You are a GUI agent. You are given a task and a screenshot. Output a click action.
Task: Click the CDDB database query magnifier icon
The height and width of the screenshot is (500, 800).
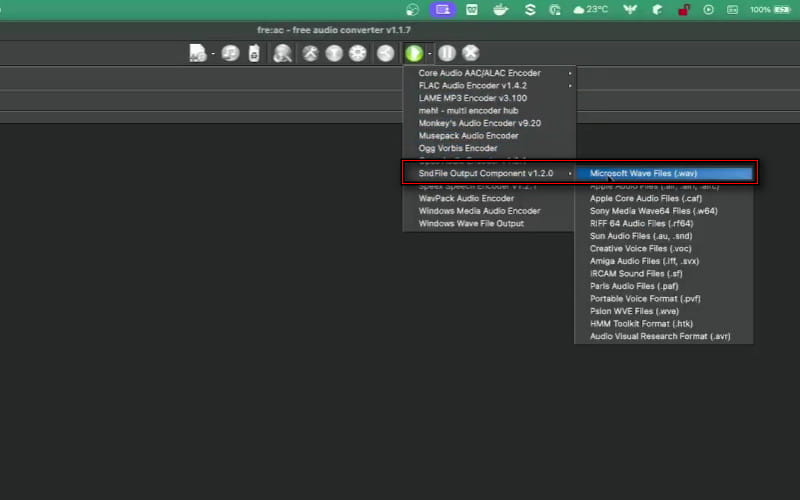[x=282, y=53]
